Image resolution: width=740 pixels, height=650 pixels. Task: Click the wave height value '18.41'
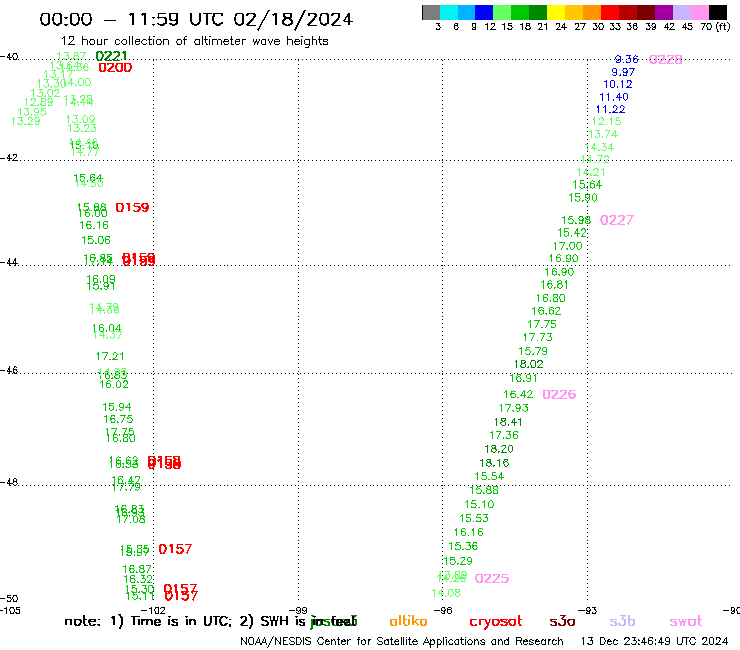508,422
